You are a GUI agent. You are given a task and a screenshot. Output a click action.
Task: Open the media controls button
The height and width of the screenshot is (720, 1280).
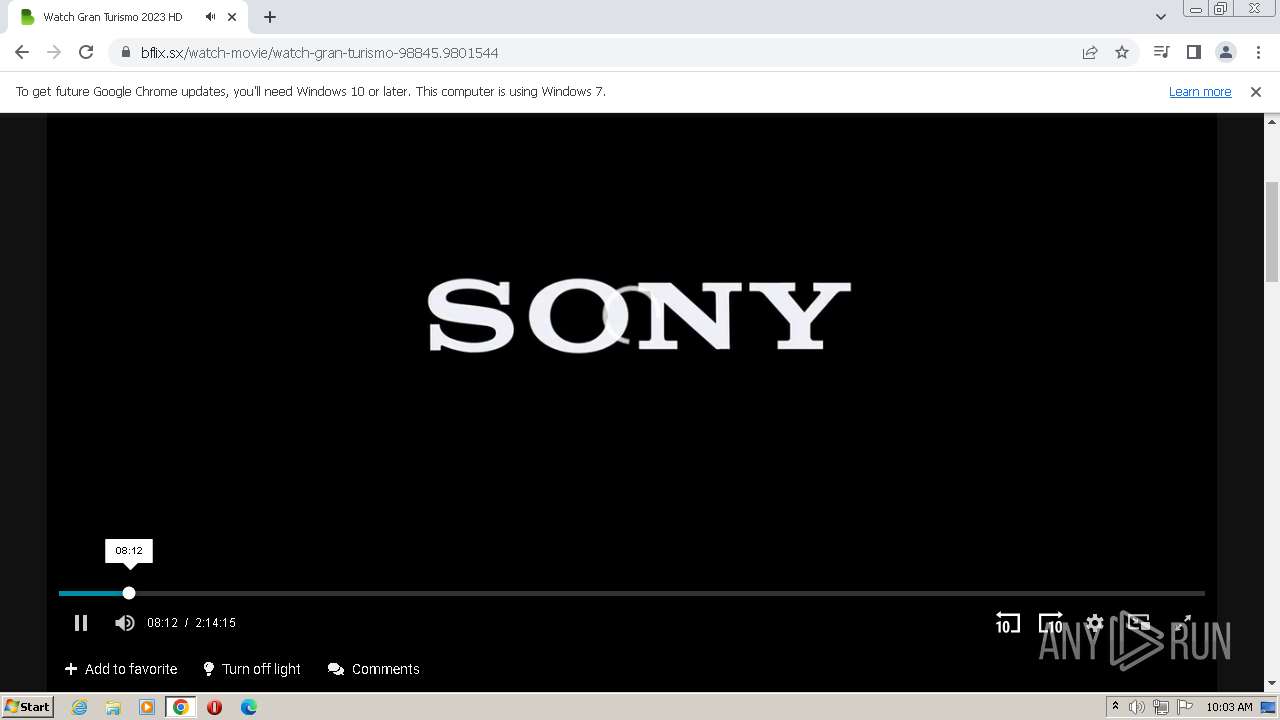tap(1161, 52)
